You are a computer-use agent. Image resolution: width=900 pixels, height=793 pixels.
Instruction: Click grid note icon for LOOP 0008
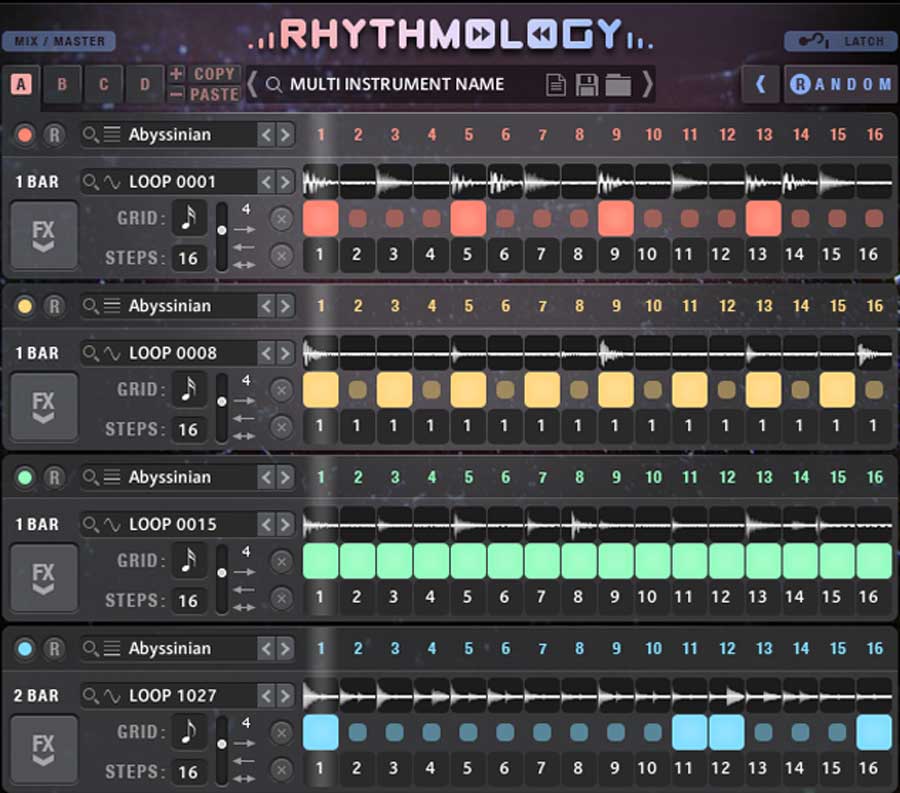point(189,389)
